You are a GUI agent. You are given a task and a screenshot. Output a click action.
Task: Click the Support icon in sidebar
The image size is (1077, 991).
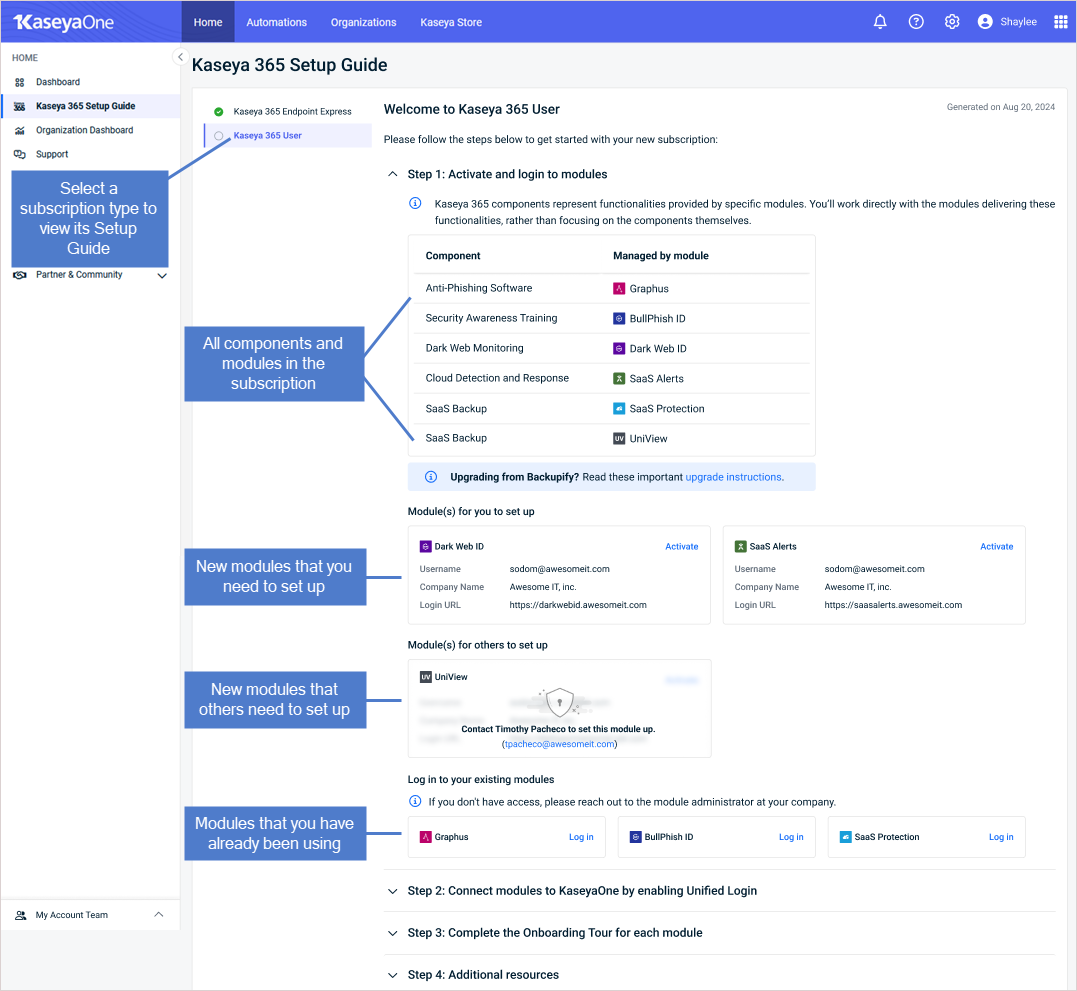(19, 154)
